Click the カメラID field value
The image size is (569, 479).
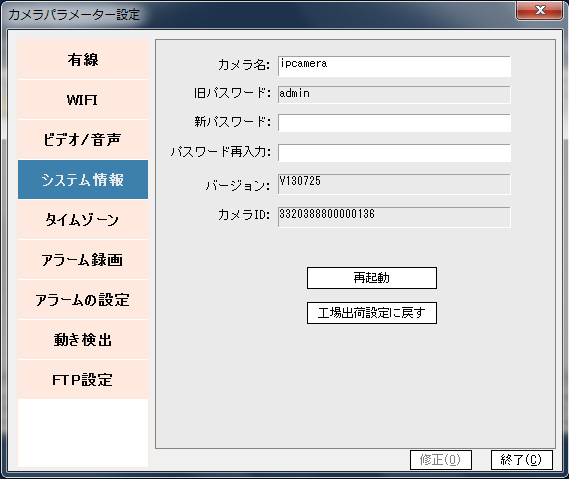click(394, 217)
